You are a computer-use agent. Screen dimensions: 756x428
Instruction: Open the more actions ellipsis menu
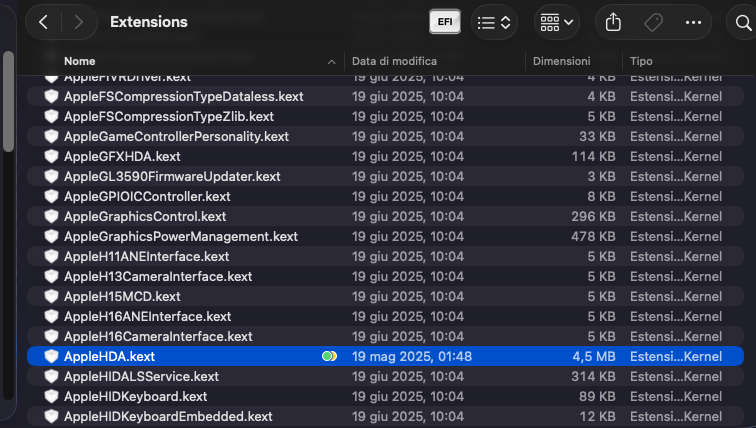(x=693, y=22)
